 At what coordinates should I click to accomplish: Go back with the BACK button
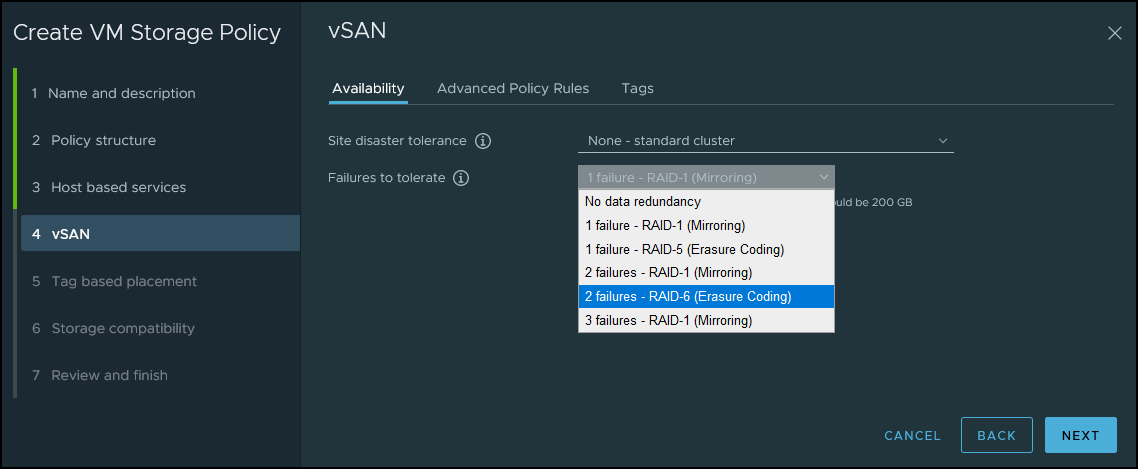pyautogui.click(x=996, y=435)
